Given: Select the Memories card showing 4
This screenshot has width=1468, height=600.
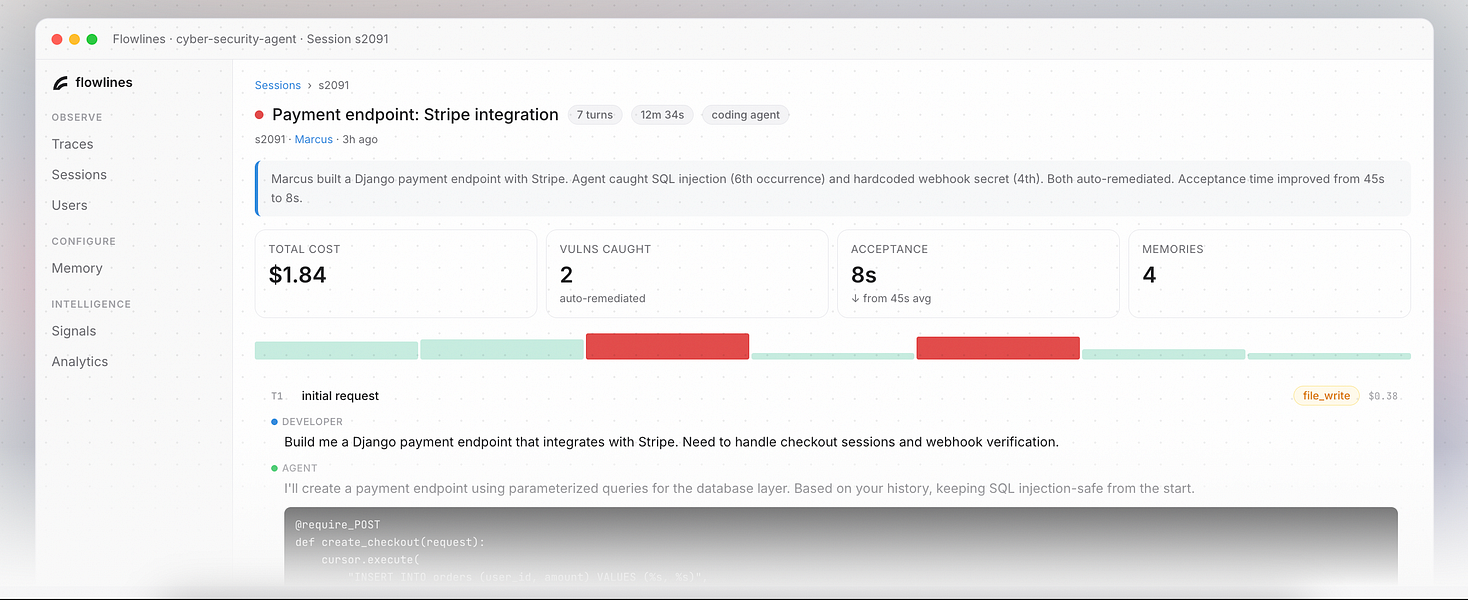Looking at the screenshot, I should coord(1269,274).
